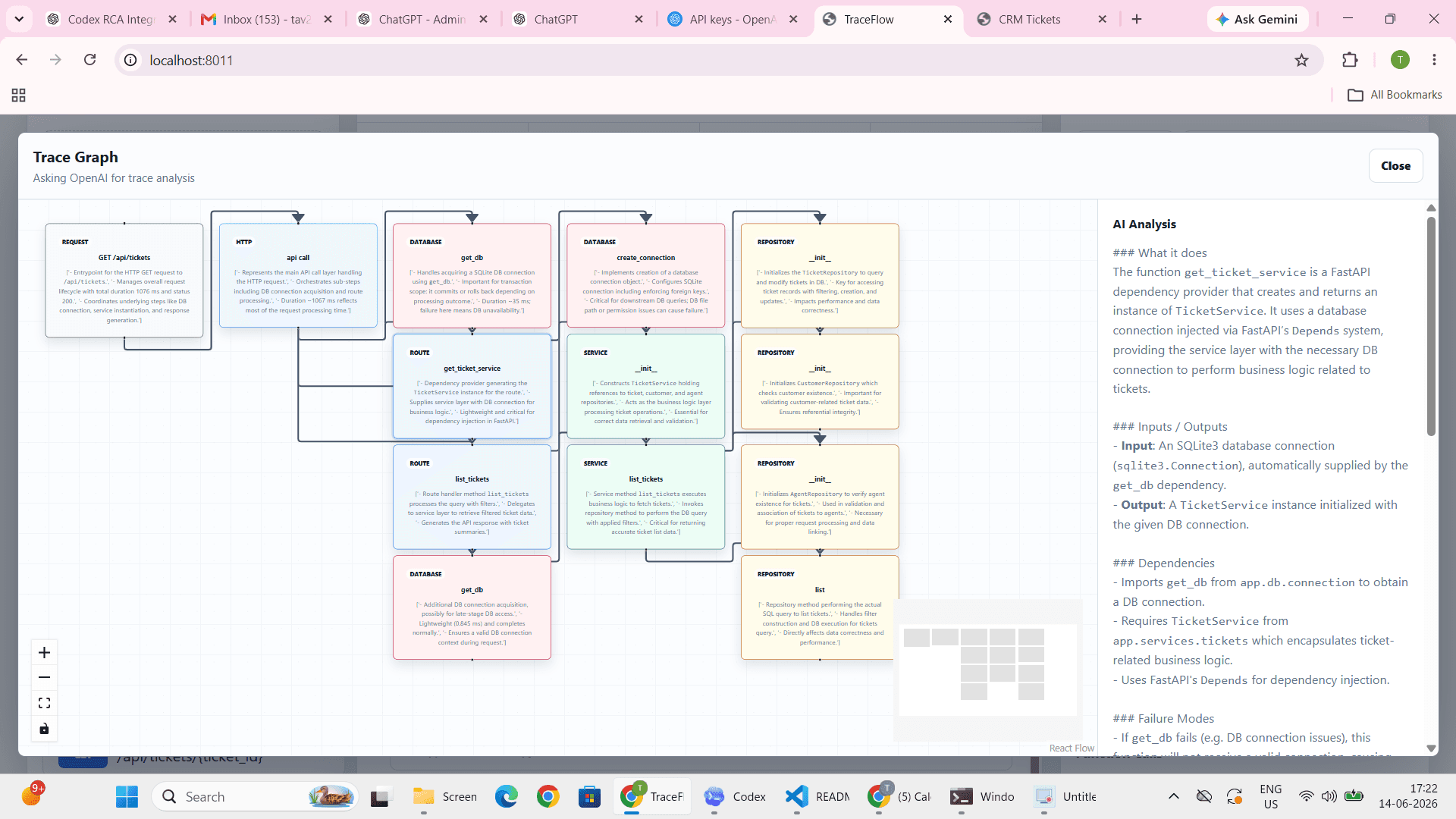Close the CRM Tickets tab
This screenshot has height=819, width=1456.
pyautogui.click(x=1103, y=20)
